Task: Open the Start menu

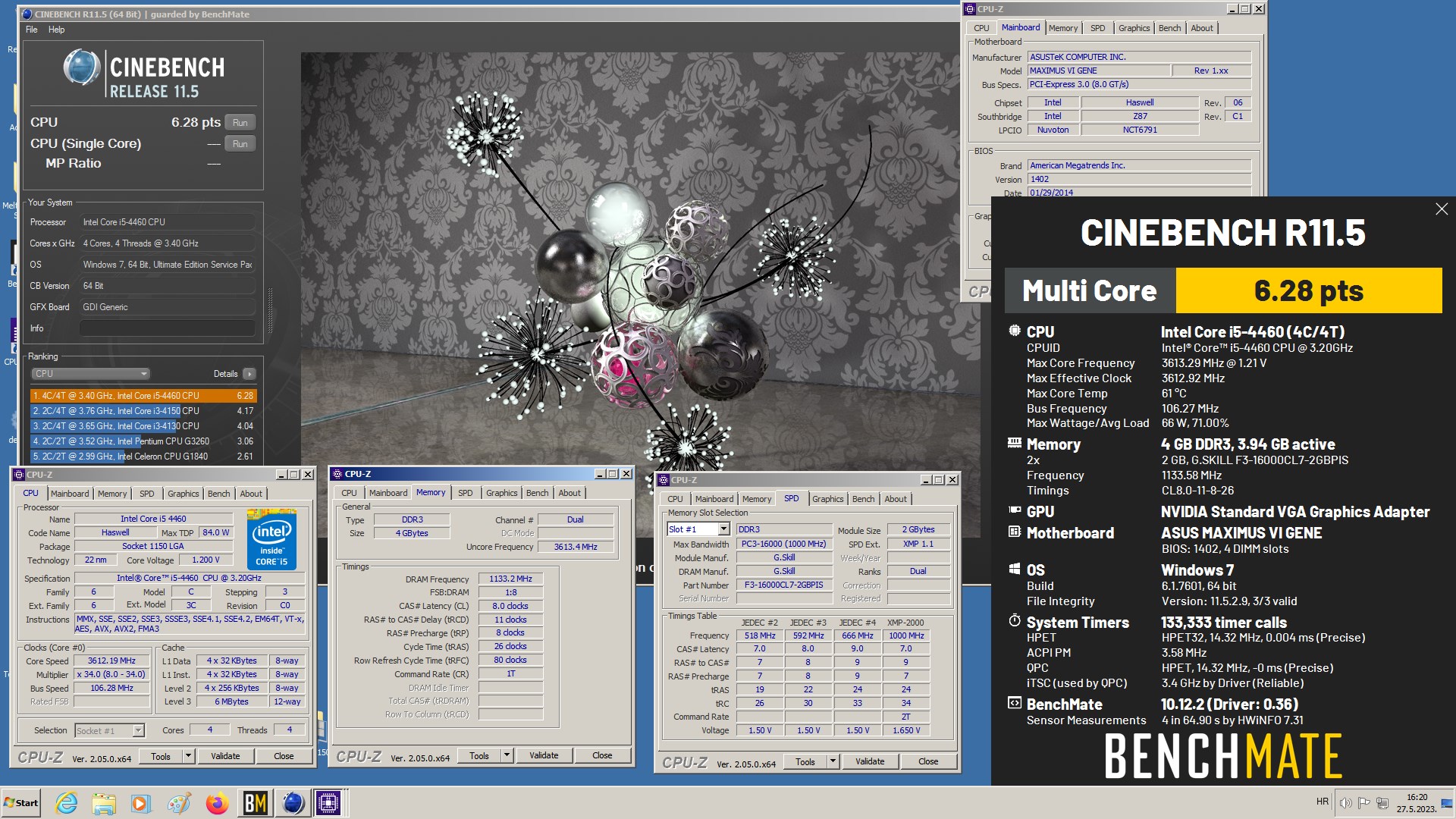Action: [x=21, y=803]
